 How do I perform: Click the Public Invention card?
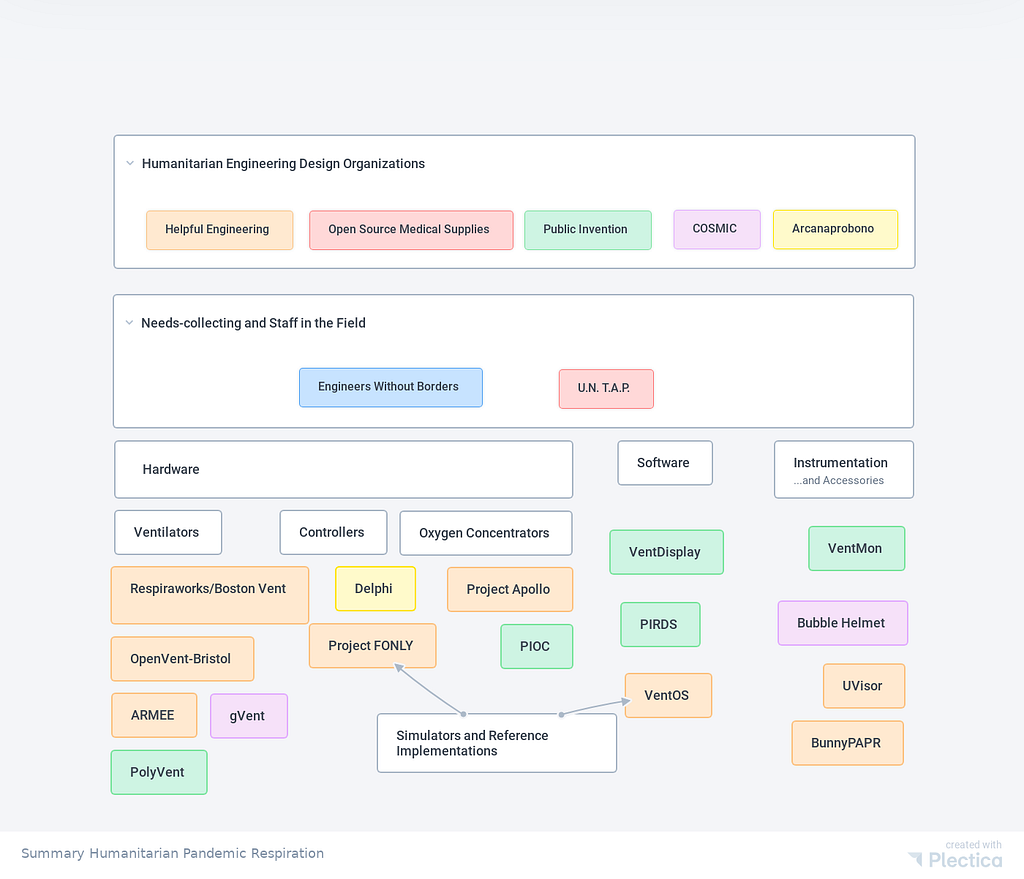(x=588, y=230)
